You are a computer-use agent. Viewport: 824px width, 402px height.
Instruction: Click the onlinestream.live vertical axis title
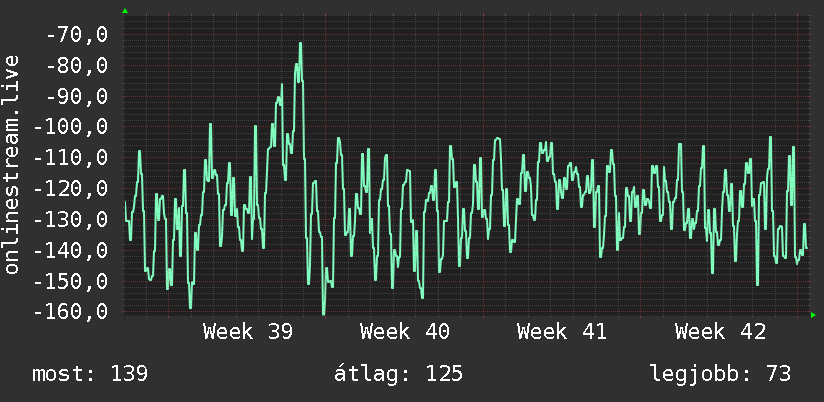11,164
